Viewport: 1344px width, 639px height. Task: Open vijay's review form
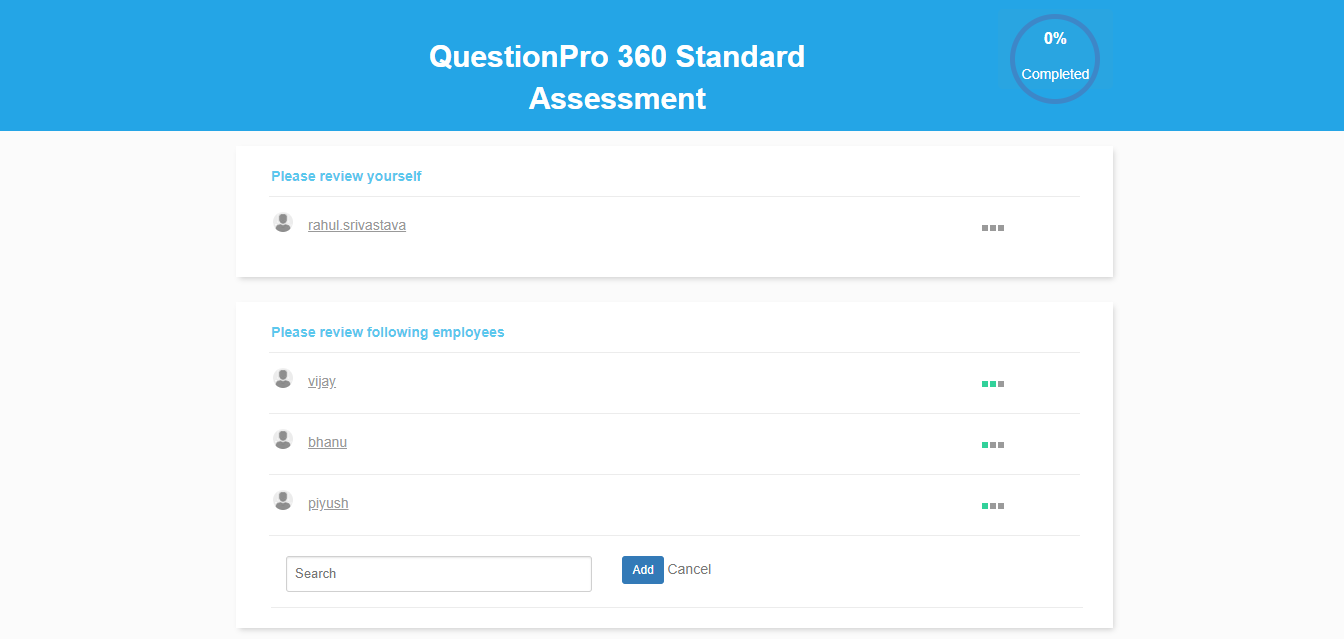(x=322, y=381)
